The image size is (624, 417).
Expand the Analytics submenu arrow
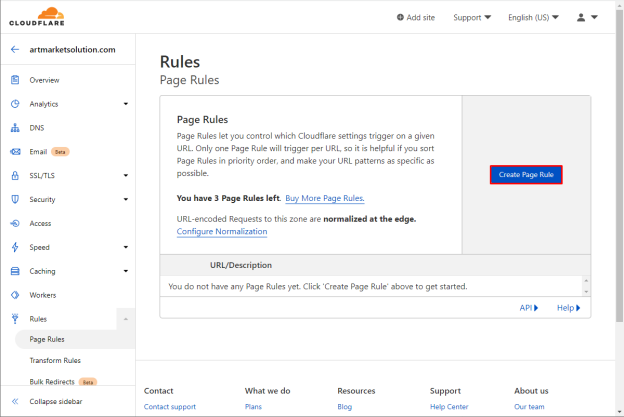pos(126,104)
